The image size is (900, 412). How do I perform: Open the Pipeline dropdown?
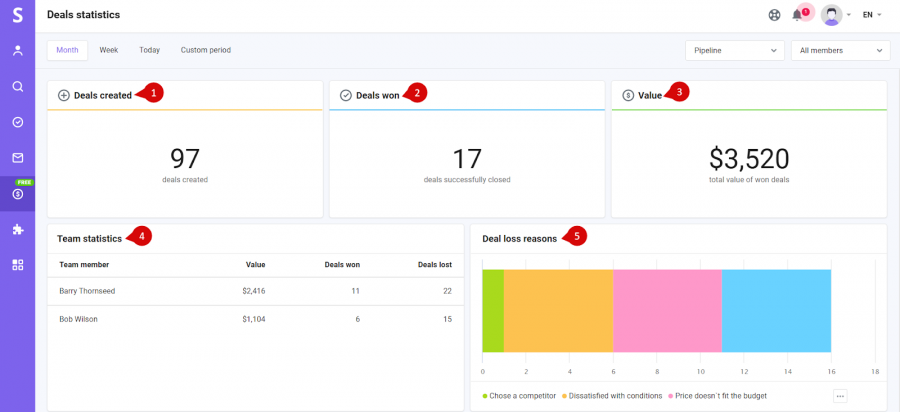[735, 50]
